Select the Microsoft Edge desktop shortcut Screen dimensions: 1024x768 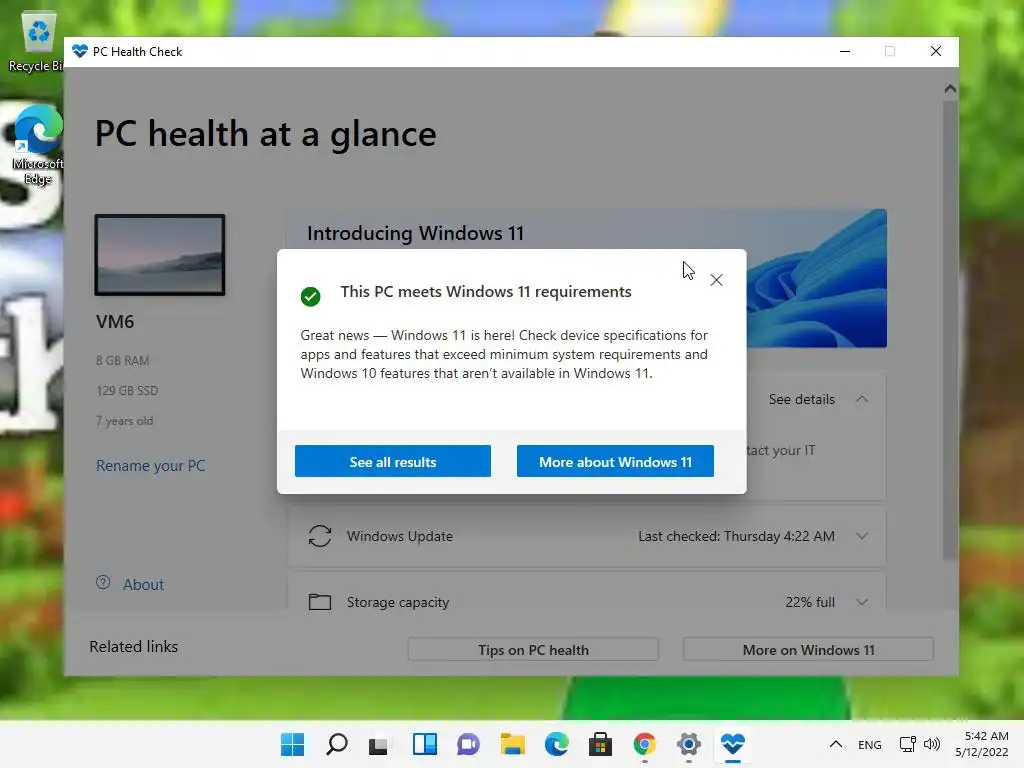38,145
